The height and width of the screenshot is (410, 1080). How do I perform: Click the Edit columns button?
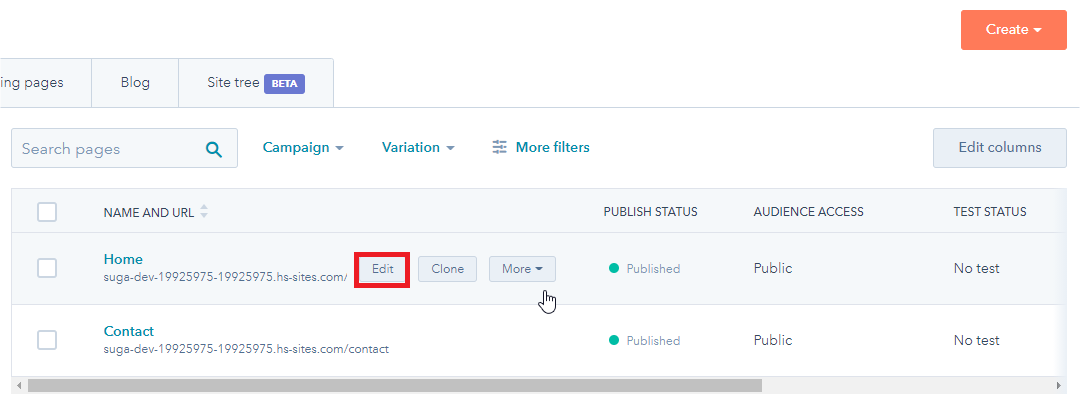pos(999,147)
